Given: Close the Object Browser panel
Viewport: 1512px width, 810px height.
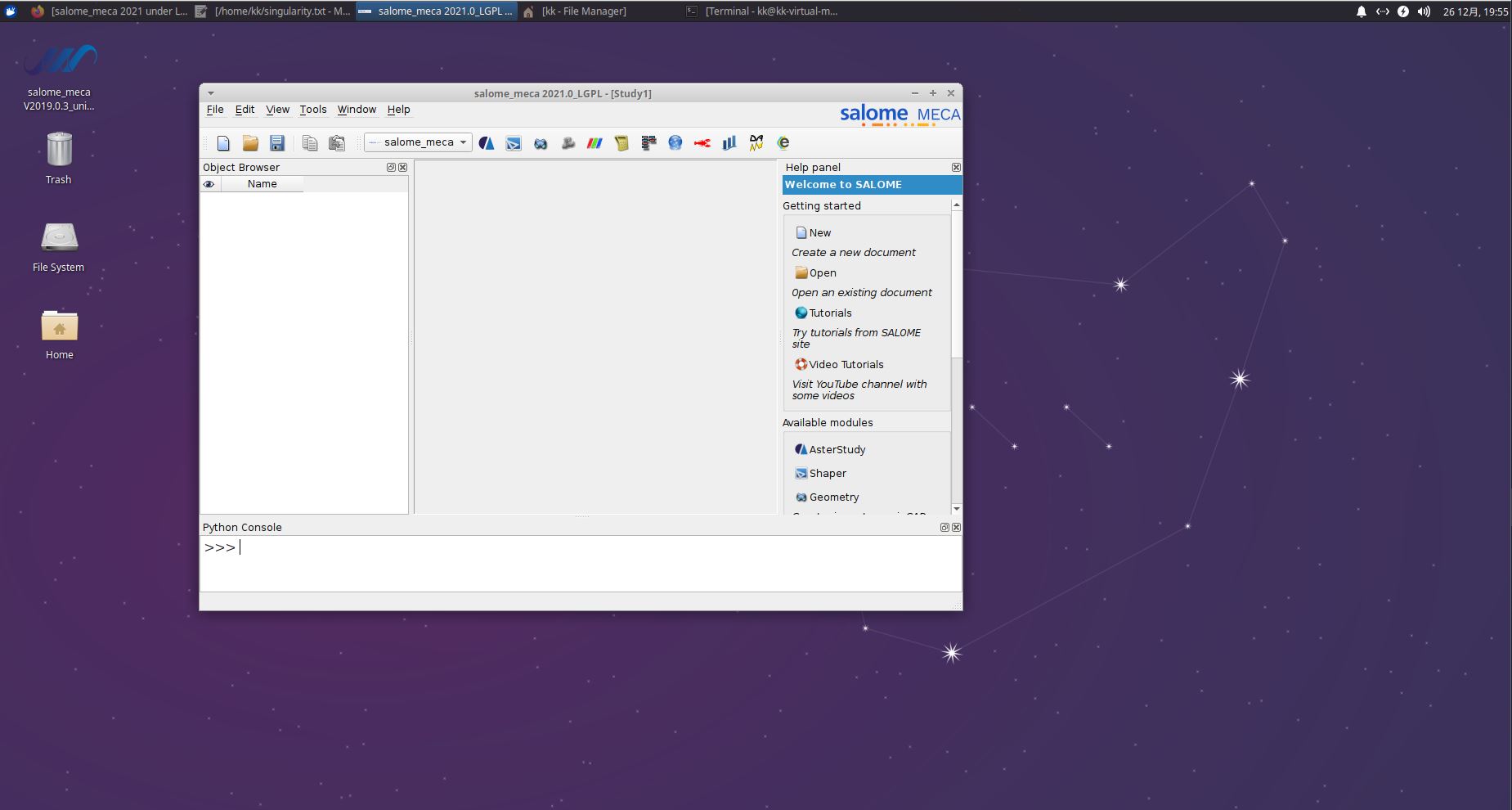Looking at the screenshot, I should 402,167.
